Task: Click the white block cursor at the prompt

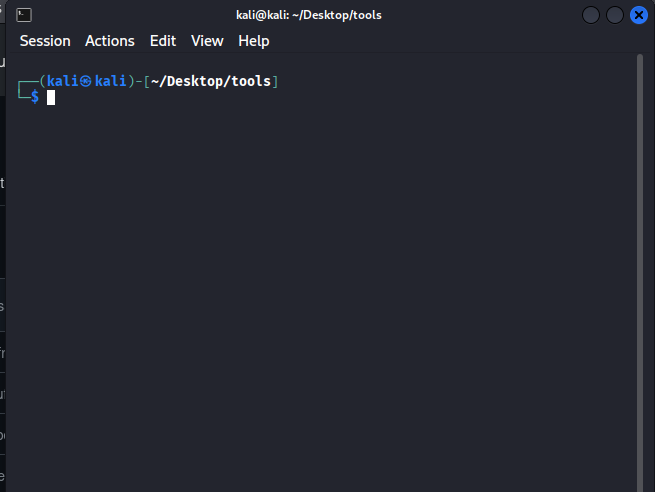Action: pos(51,97)
